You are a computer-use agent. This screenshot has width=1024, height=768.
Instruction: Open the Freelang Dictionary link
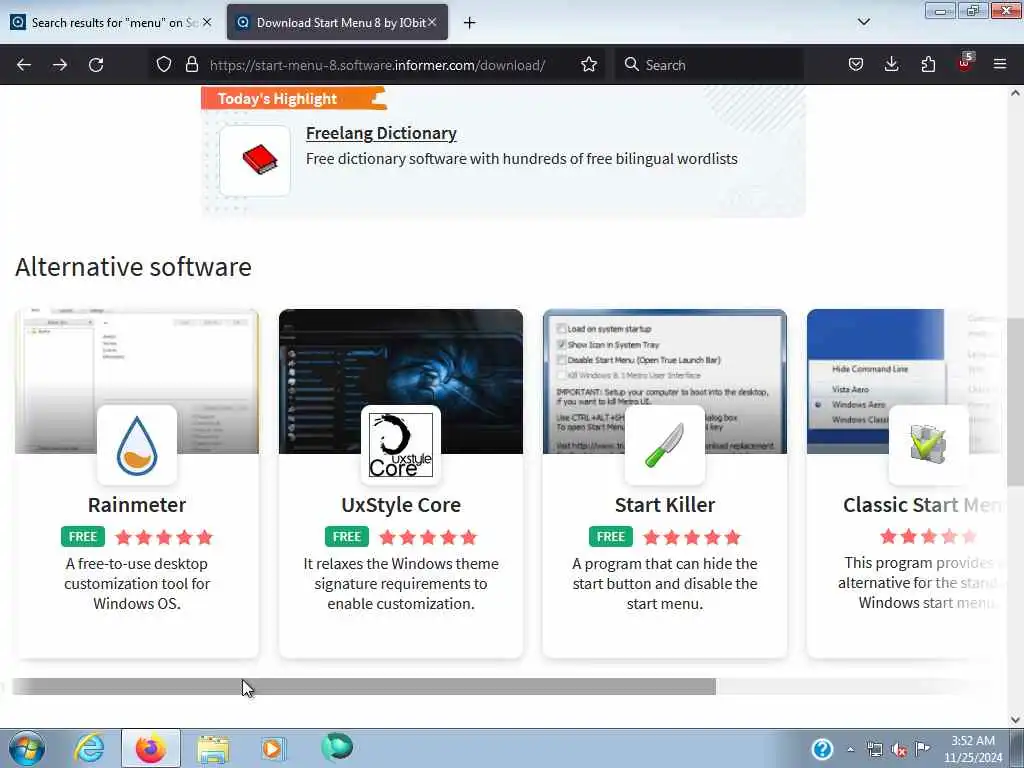pos(381,133)
